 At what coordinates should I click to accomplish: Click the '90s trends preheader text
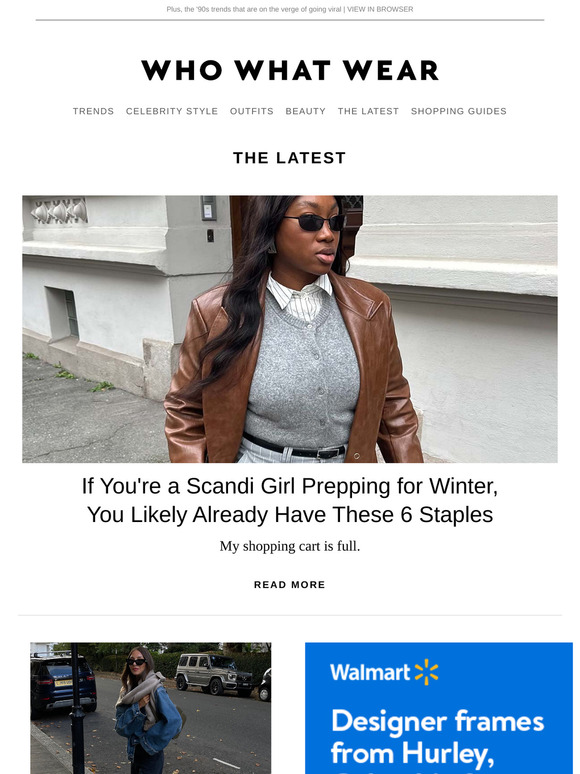pos(254,9)
